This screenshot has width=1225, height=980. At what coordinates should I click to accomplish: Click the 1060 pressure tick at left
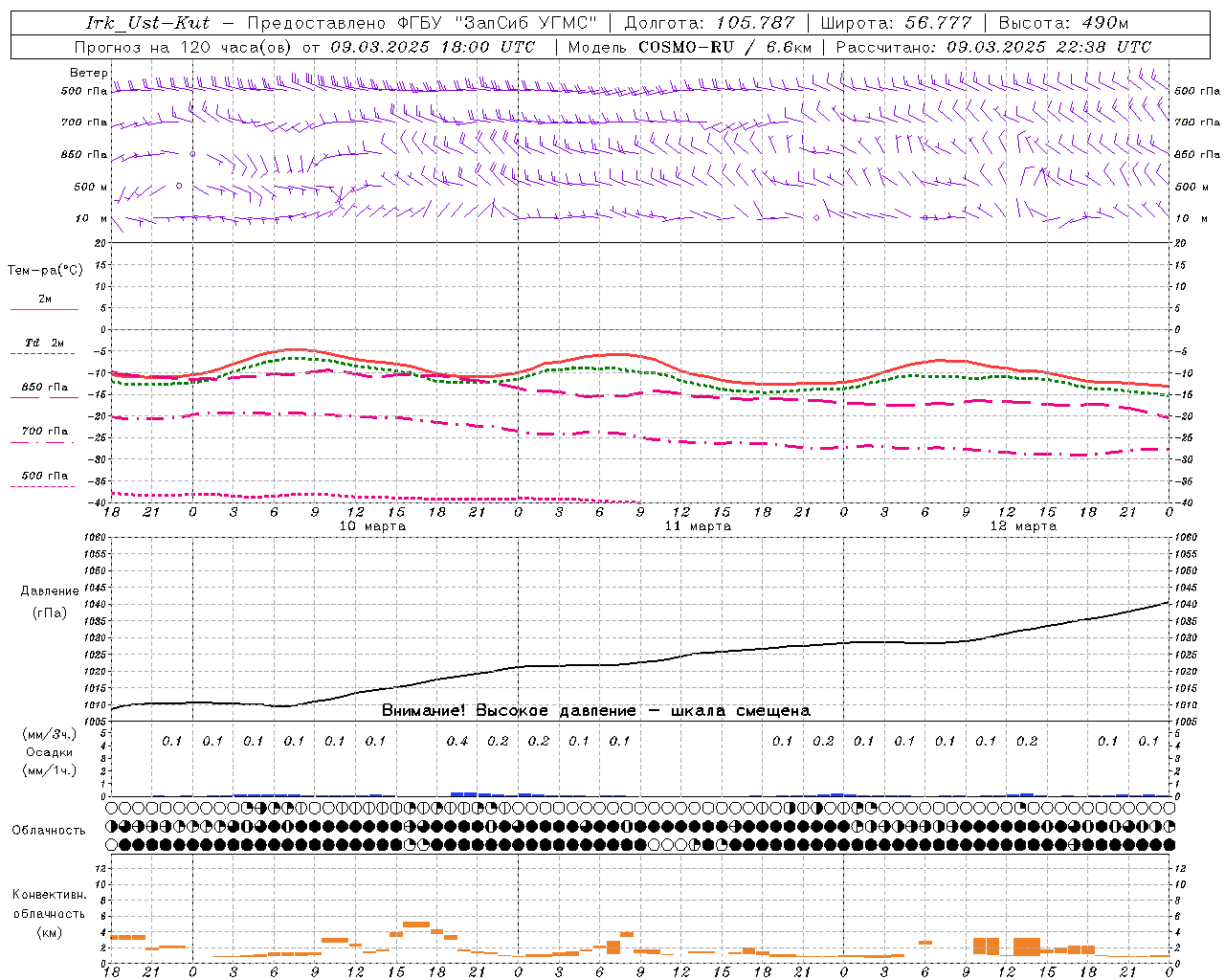coord(95,538)
